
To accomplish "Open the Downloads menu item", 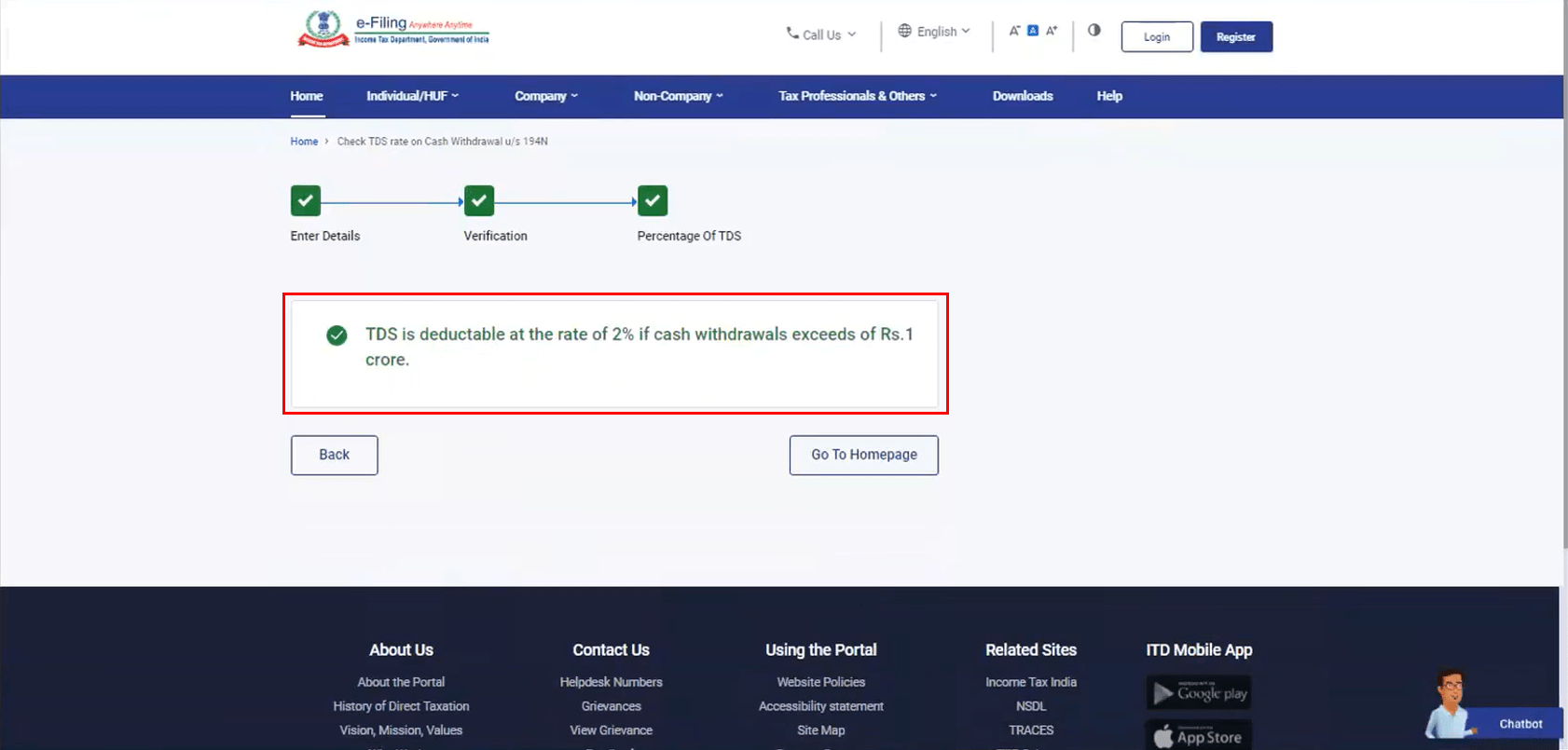I will pos(1023,96).
